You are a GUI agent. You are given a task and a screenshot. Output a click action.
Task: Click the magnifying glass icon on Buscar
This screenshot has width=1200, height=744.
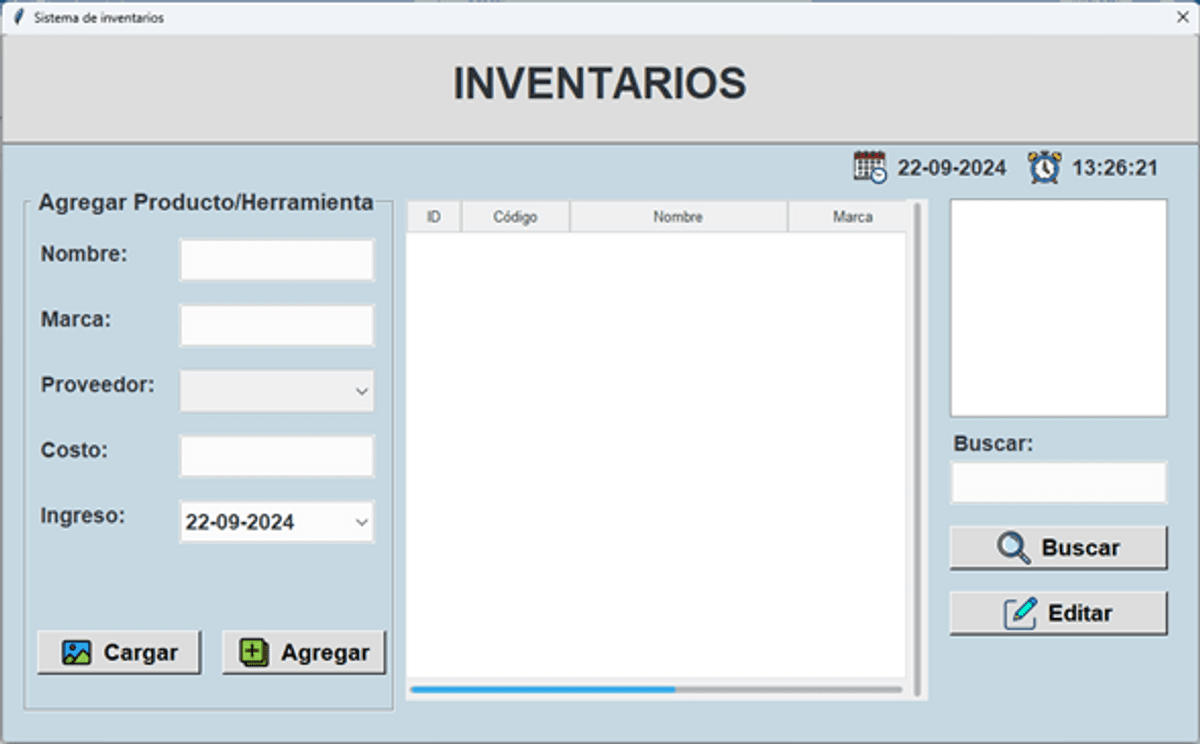tap(1013, 548)
